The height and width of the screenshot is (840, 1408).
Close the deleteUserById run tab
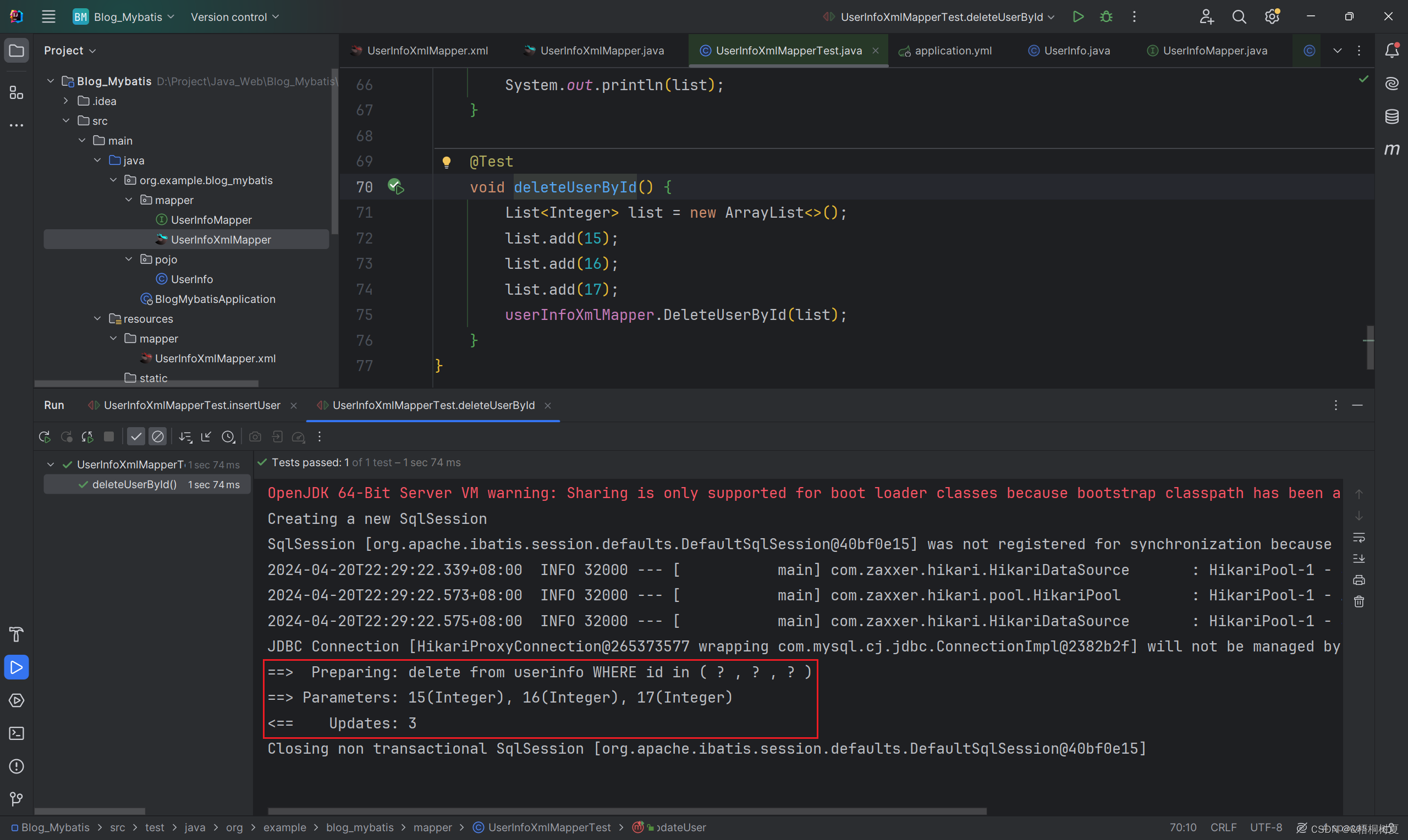tap(547, 406)
